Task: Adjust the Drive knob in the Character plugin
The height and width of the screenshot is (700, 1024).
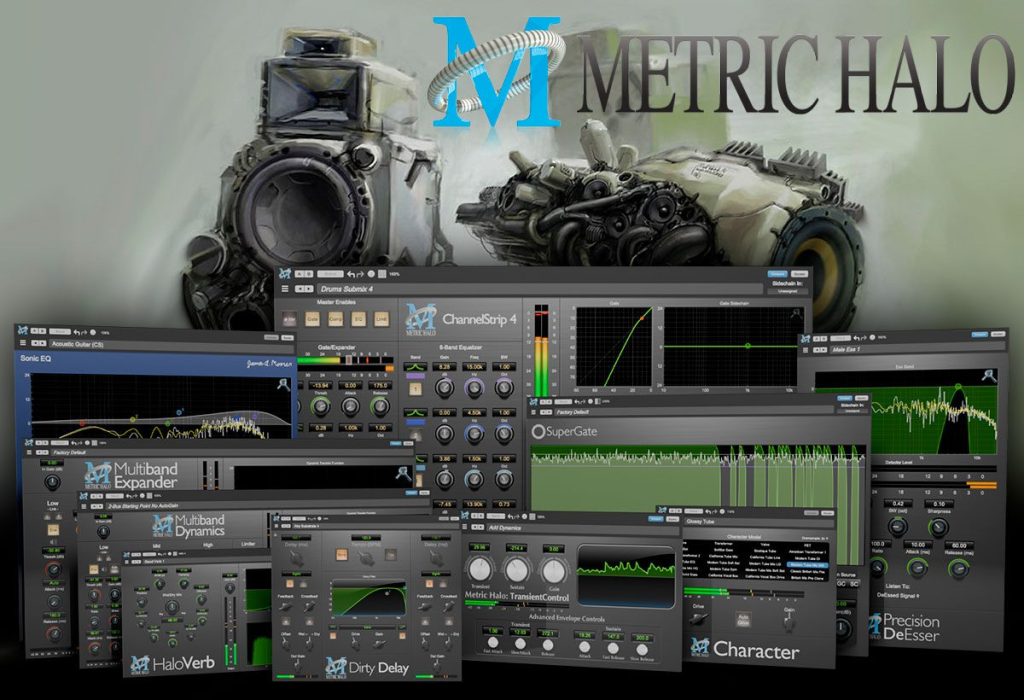Action: pos(696,620)
